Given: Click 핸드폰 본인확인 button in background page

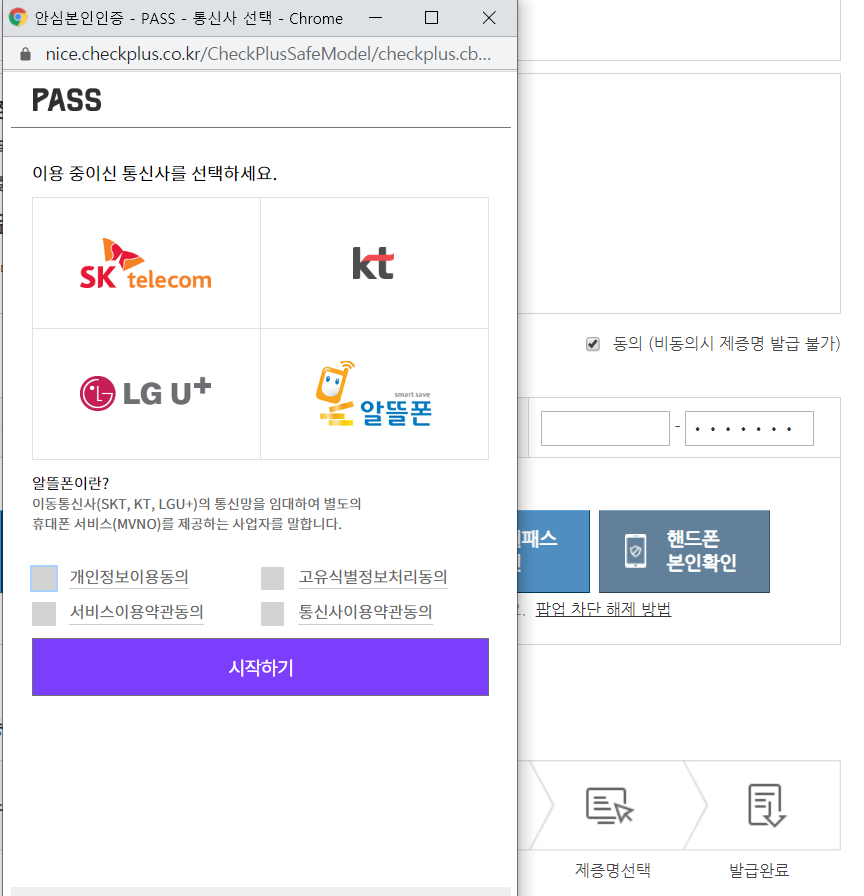Looking at the screenshot, I should point(684,551).
